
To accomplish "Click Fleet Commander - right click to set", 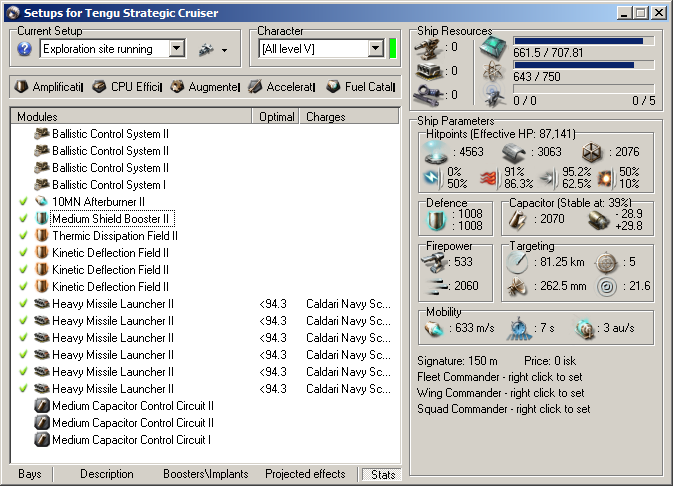I will (x=500, y=377).
